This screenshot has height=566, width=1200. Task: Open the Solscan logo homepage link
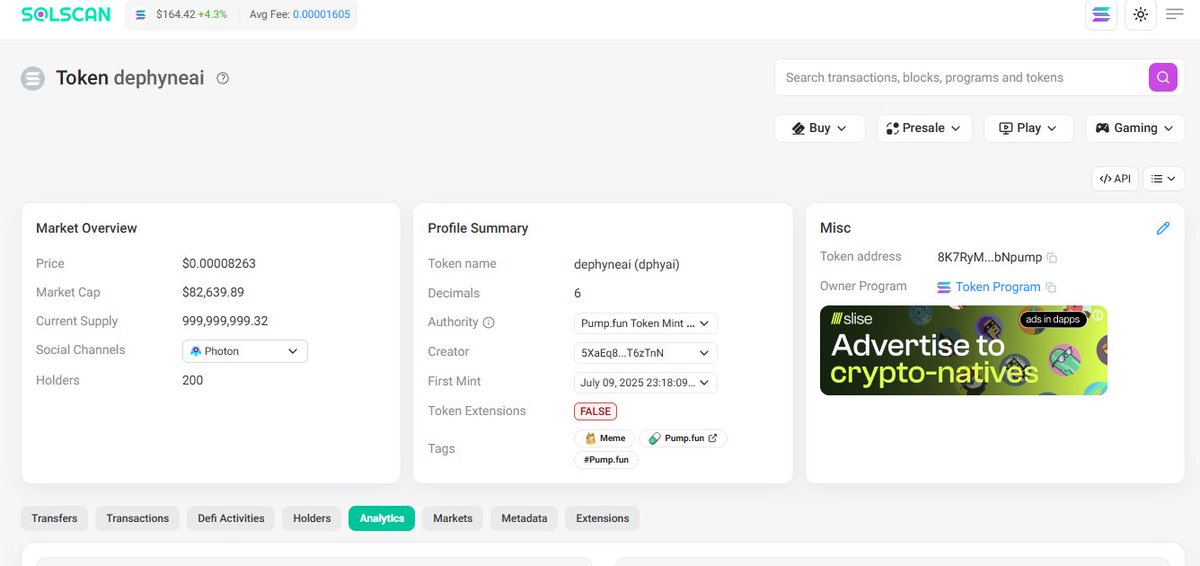coord(67,15)
